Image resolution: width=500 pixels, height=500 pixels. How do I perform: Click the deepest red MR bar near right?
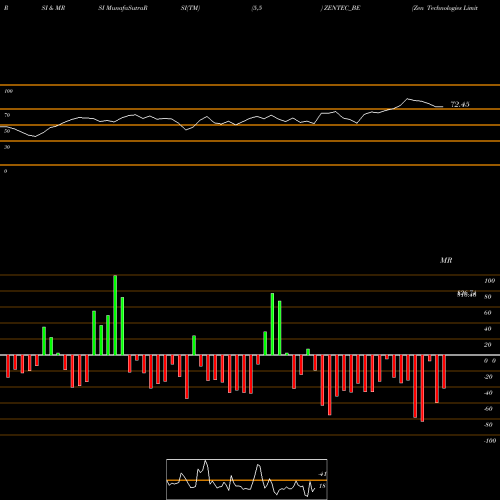coord(422,388)
